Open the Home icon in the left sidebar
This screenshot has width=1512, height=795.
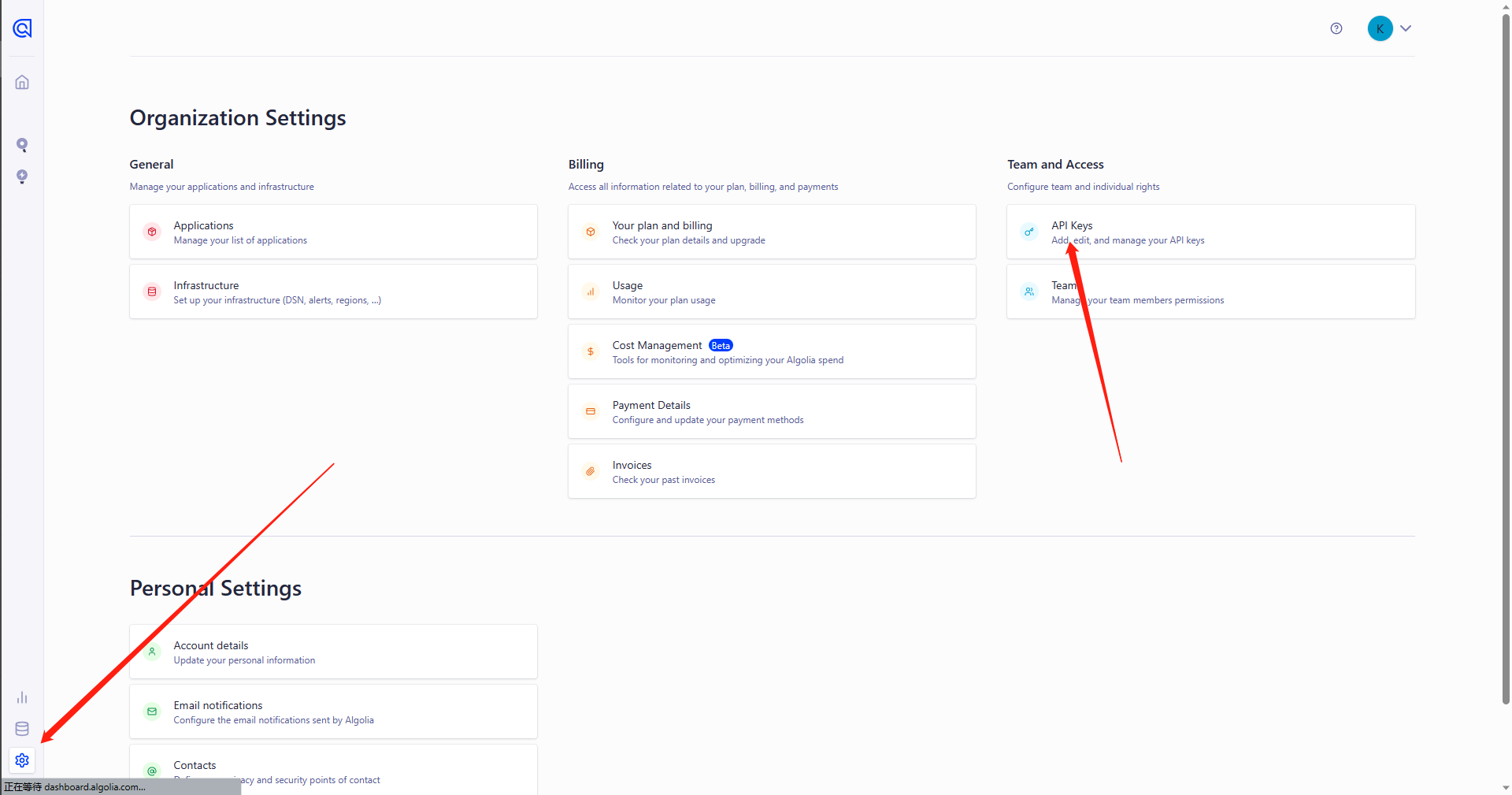coord(22,83)
